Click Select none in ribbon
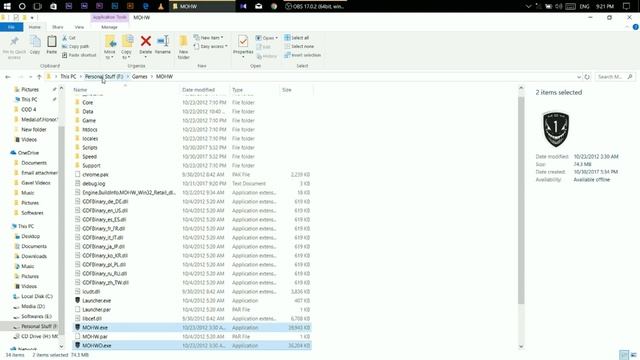 [x=299, y=46]
